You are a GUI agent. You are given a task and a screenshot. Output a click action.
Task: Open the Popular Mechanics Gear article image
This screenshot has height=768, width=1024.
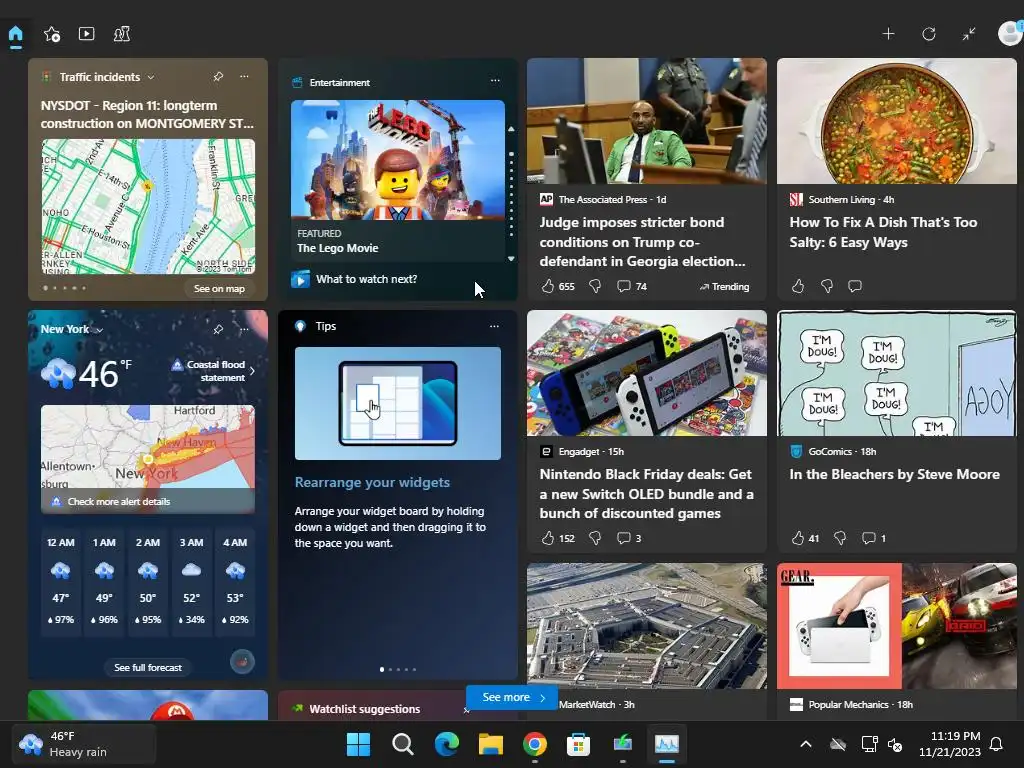point(897,626)
